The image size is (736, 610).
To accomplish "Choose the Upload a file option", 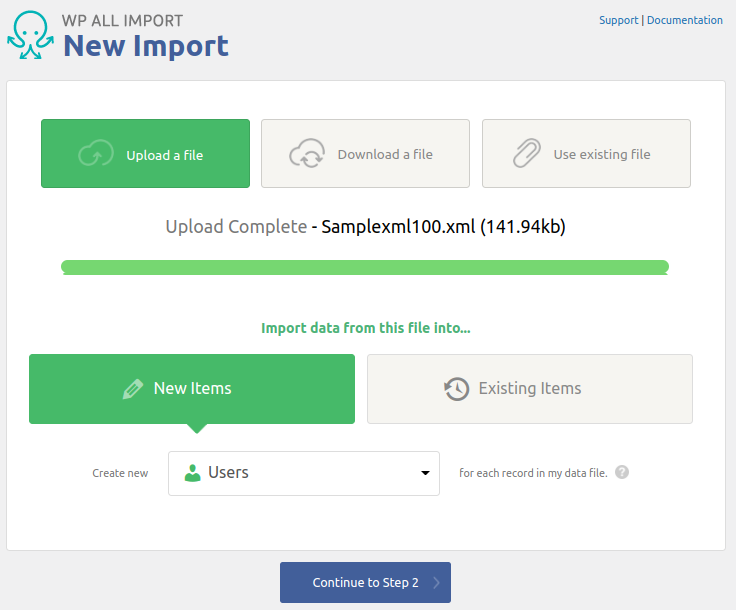I will coord(146,153).
